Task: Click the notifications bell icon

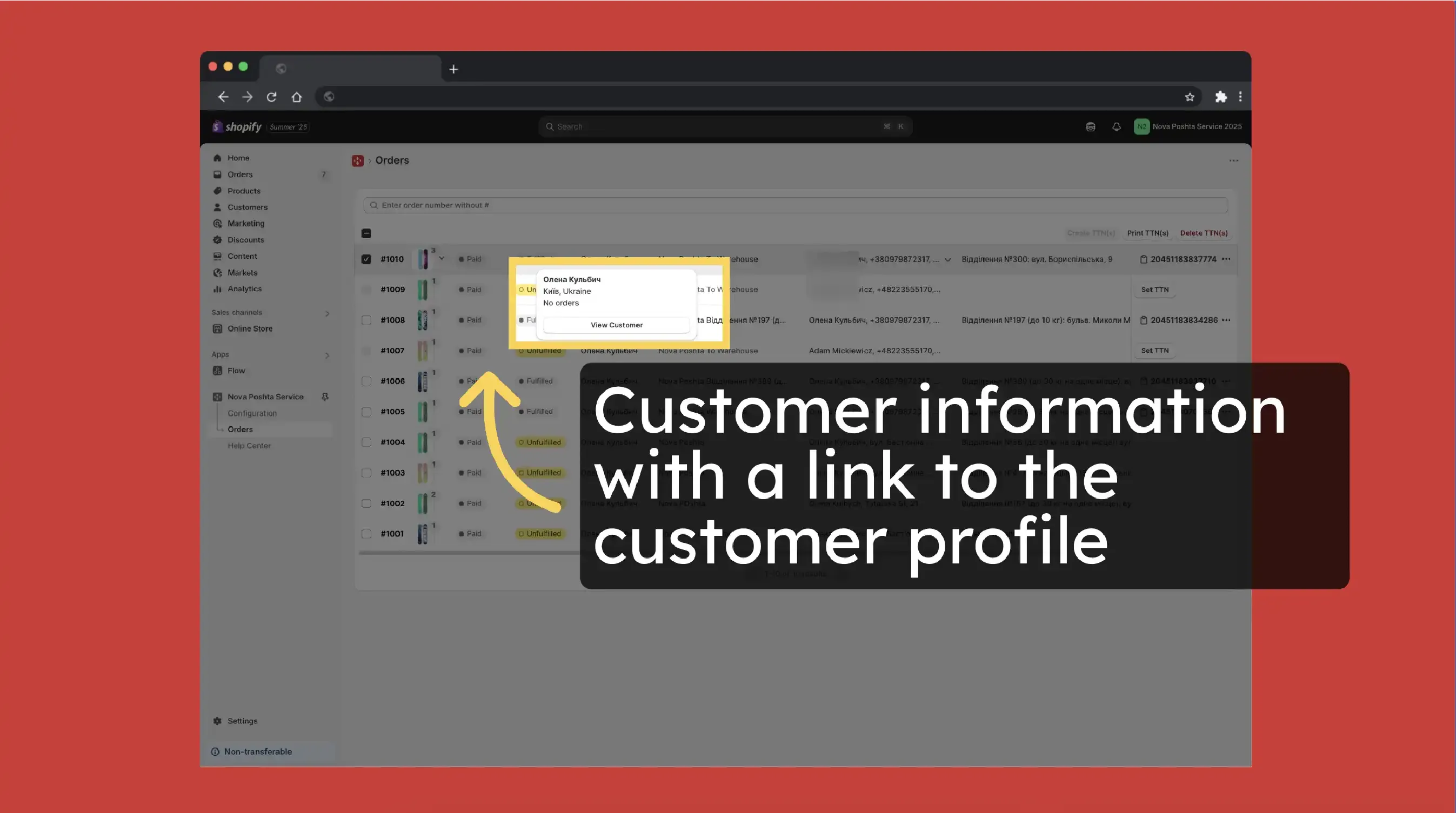Action: coord(1116,126)
